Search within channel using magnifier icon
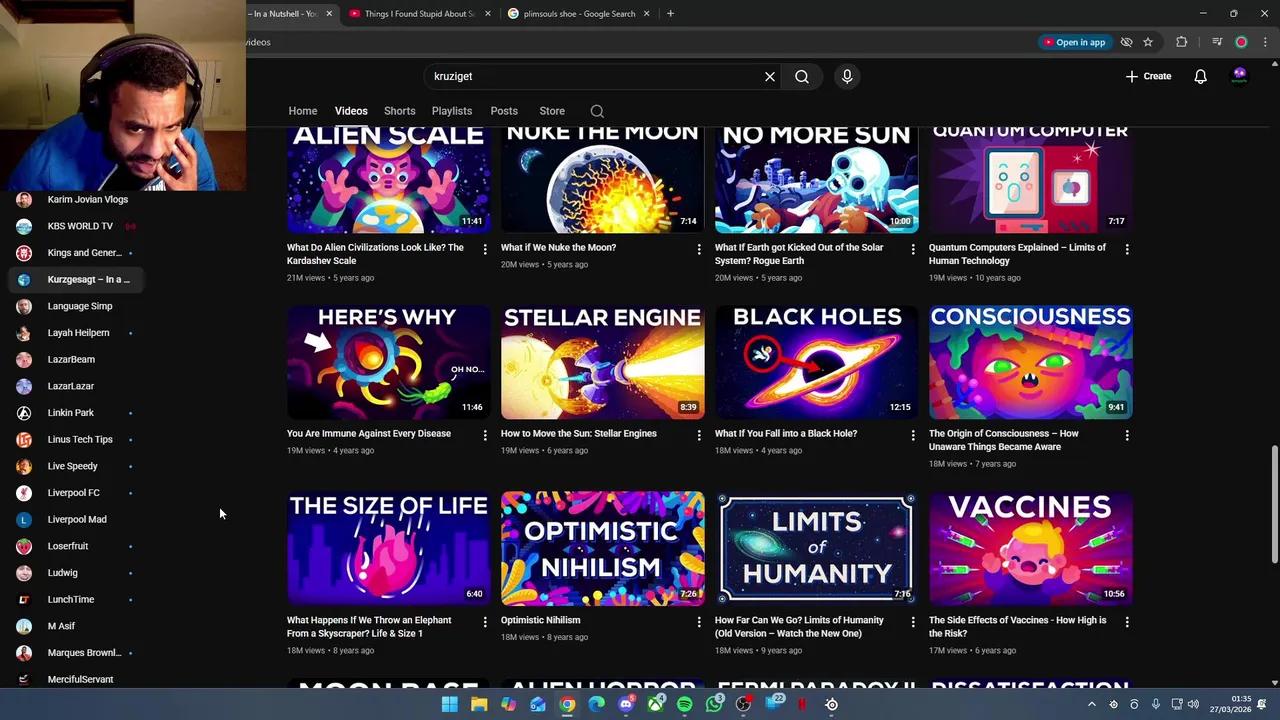Viewport: 1280px width, 720px height. (597, 111)
